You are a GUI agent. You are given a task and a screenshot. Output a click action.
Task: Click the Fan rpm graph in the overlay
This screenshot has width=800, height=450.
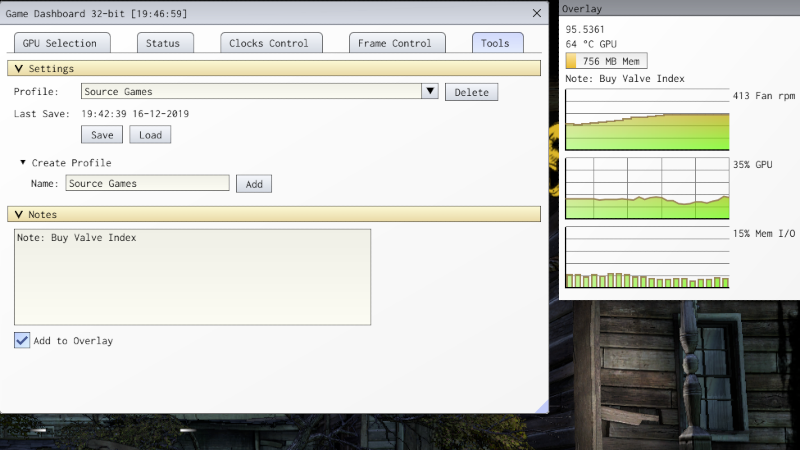pyautogui.click(x=647, y=120)
